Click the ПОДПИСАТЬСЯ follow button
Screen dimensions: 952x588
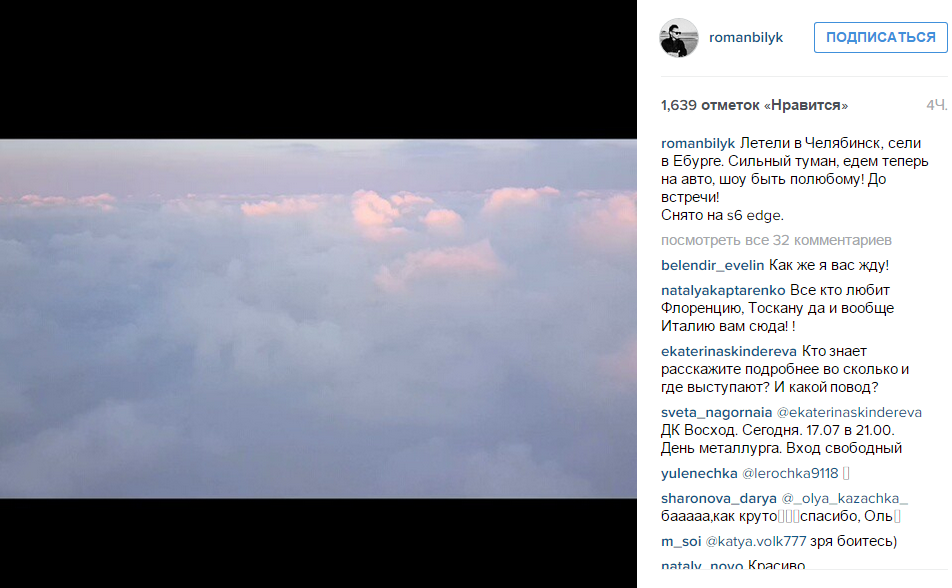[x=880, y=38]
